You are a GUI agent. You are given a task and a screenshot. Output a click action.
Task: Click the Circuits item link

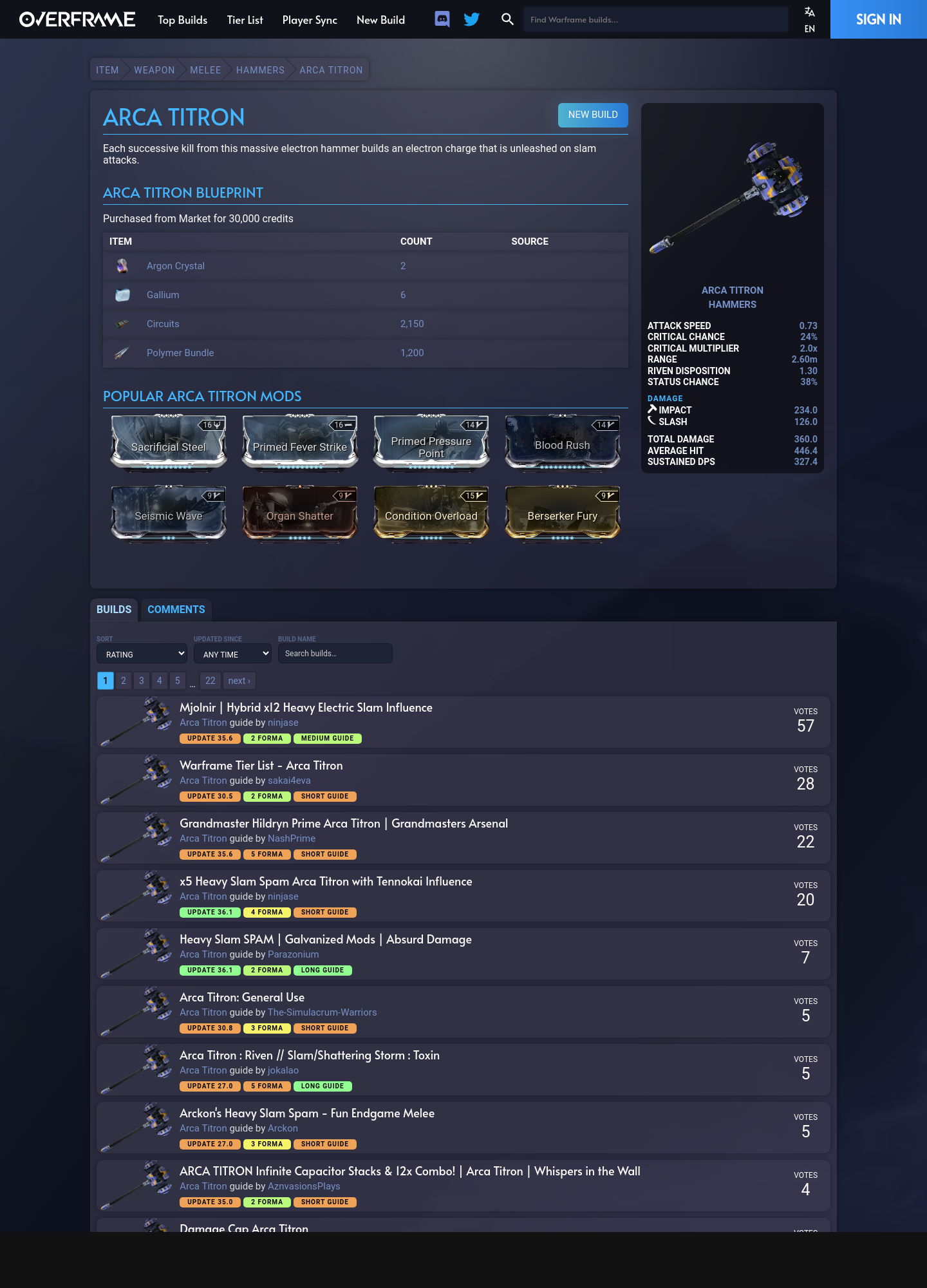pyautogui.click(x=163, y=324)
